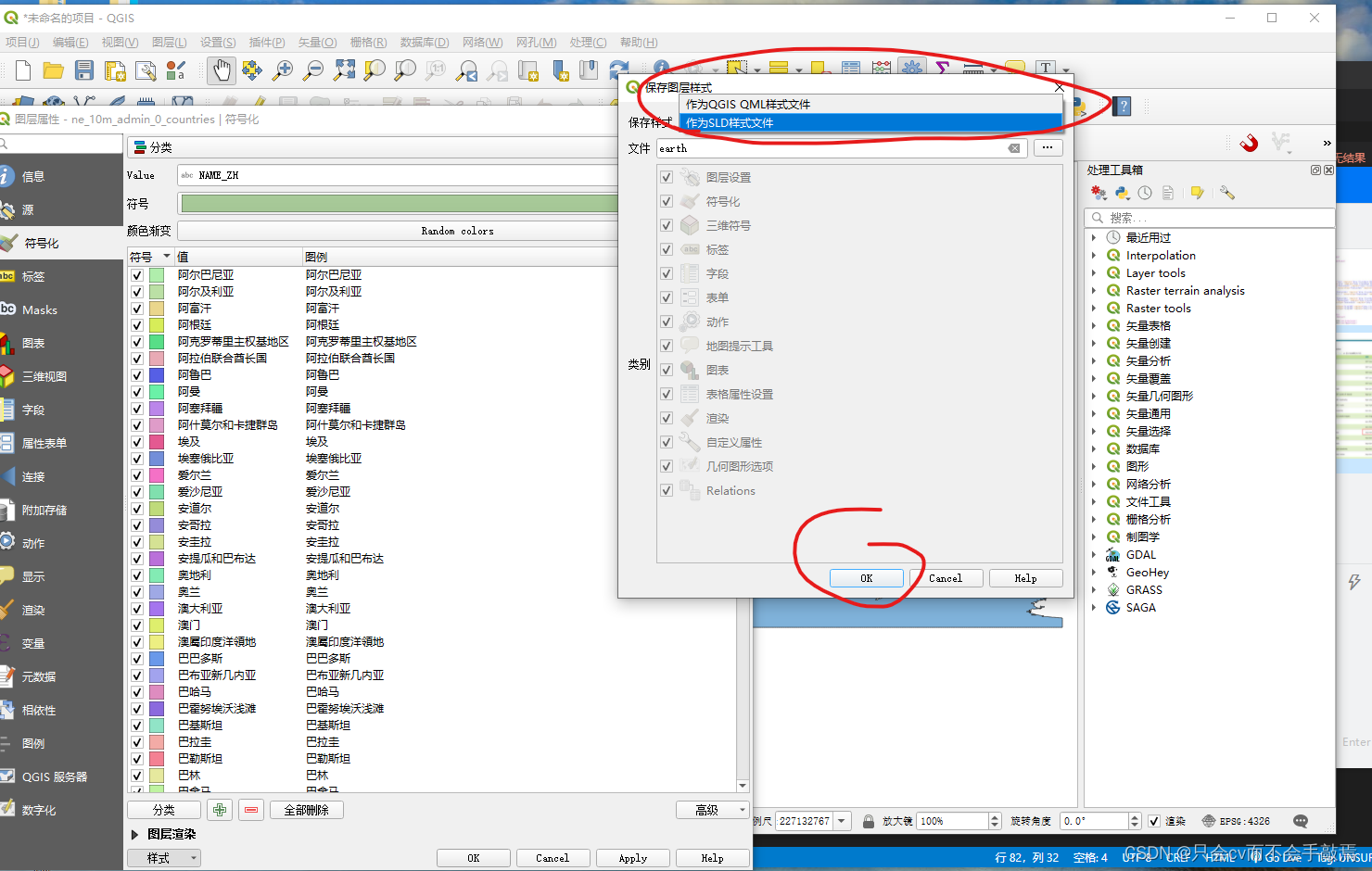Uncheck the Relations category checkbox

coord(666,490)
